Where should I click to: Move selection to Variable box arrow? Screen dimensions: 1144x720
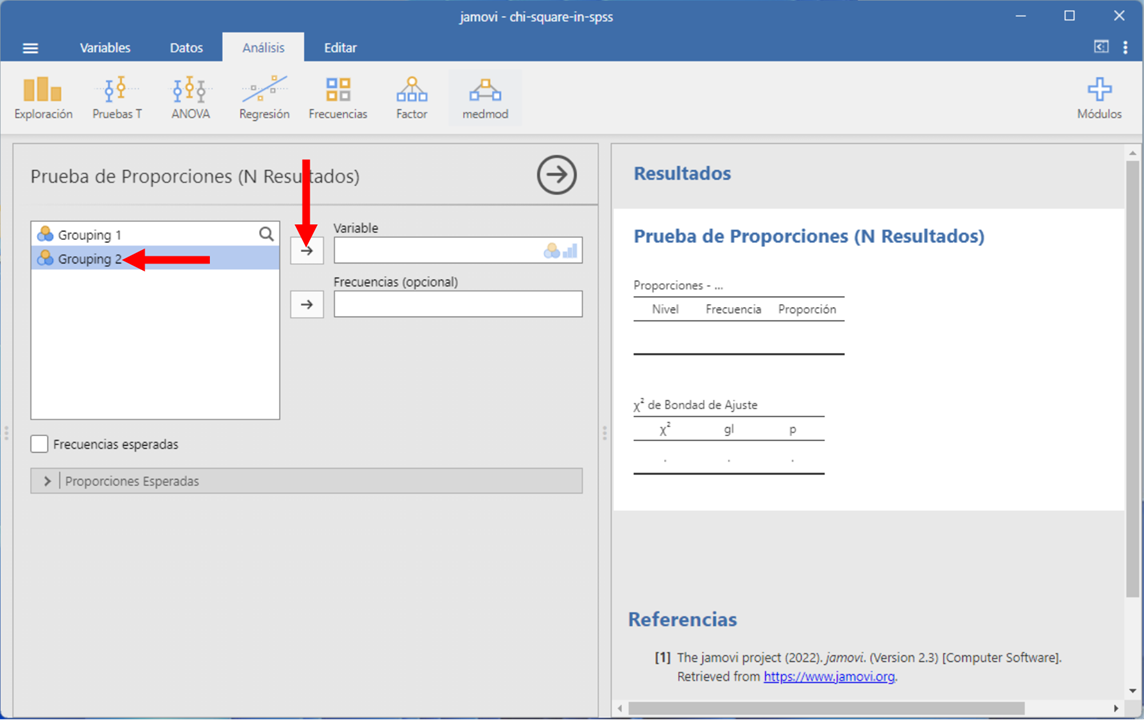pos(307,251)
